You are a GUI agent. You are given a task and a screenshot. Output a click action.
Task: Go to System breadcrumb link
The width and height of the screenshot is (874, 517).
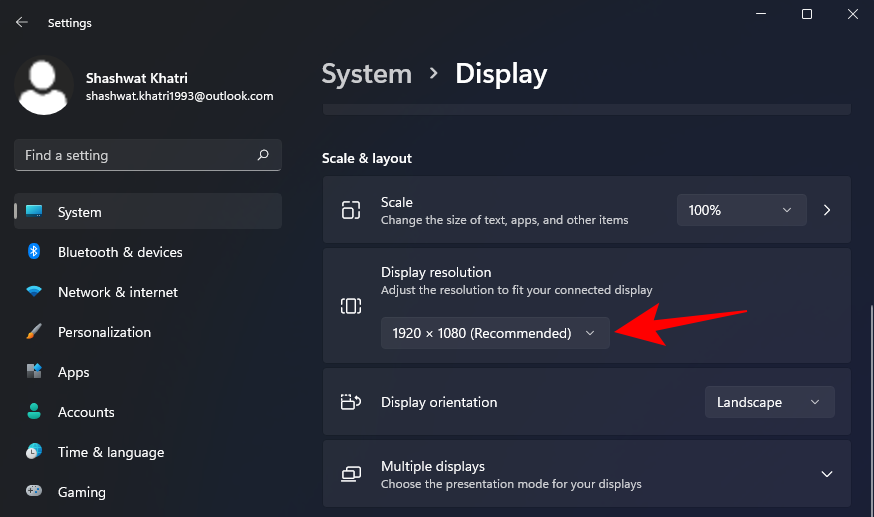point(366,74)
